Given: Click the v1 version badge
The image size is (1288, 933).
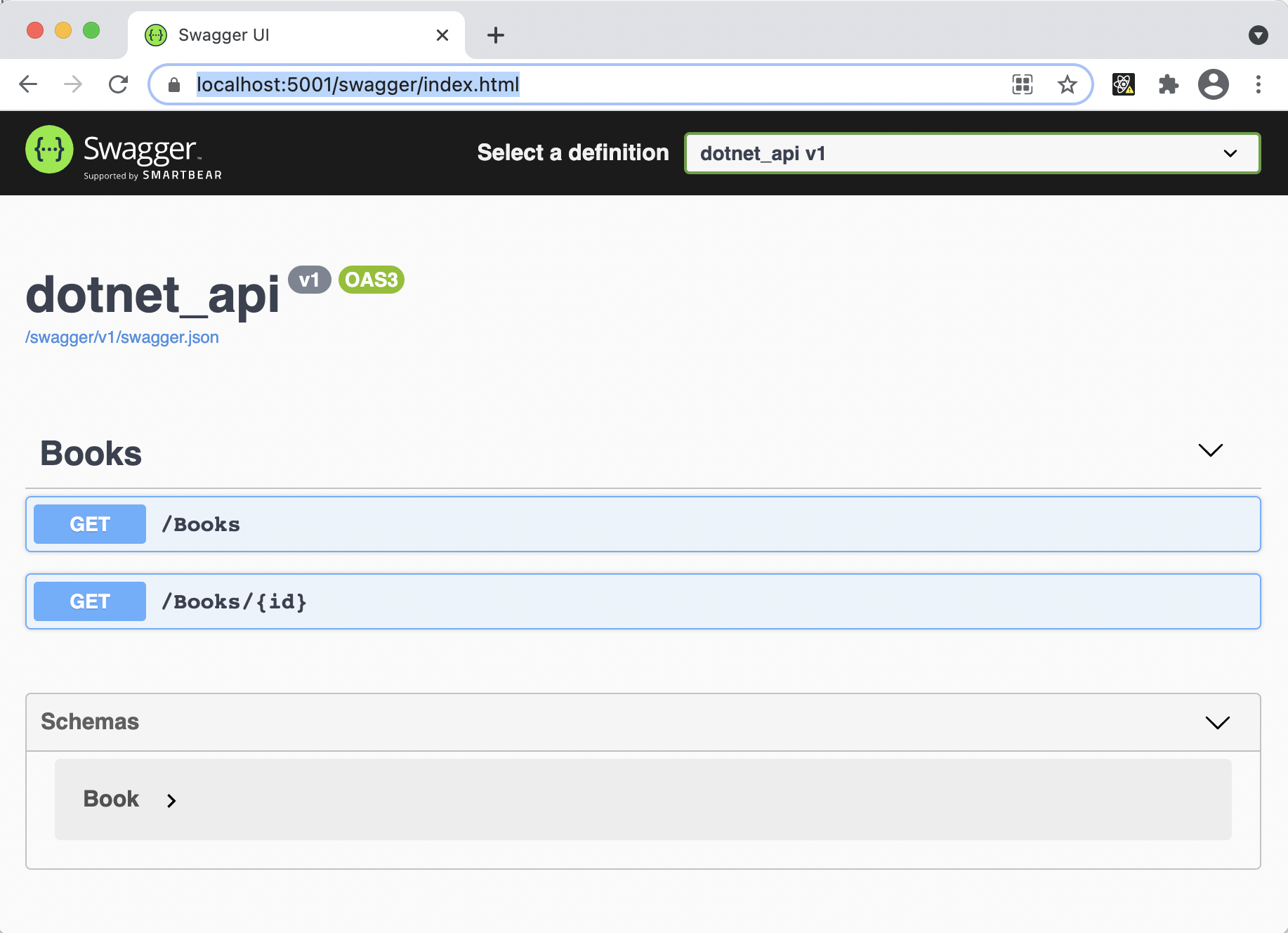Looking at the screenshot, I should point(309,280).
